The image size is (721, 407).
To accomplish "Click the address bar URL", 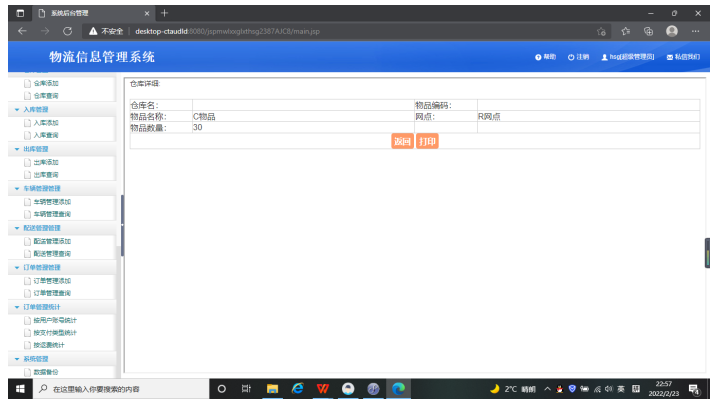I will tap(227, 31).
